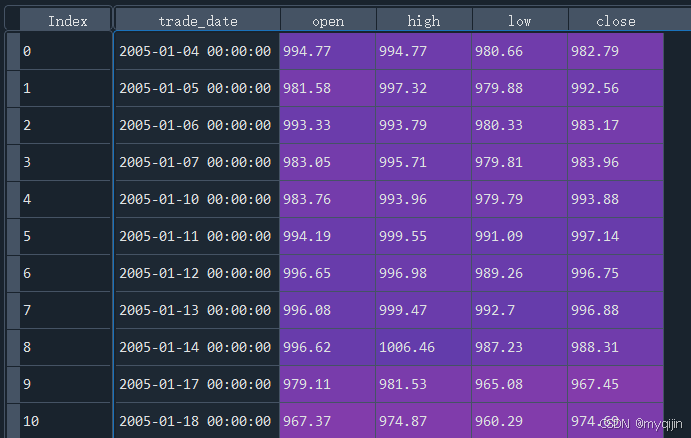Select row index 1
The height and width of the screenshot is (438, 691).
pyautogui.click(x=65, y=88)
